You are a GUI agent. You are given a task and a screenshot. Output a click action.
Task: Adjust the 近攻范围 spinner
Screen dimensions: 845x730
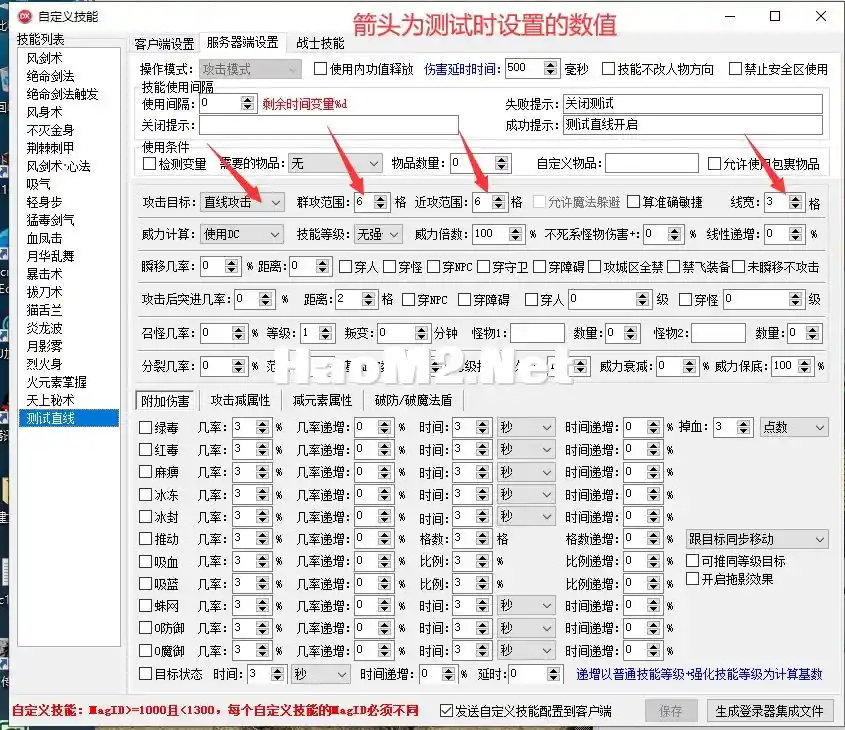click(498, 203)
